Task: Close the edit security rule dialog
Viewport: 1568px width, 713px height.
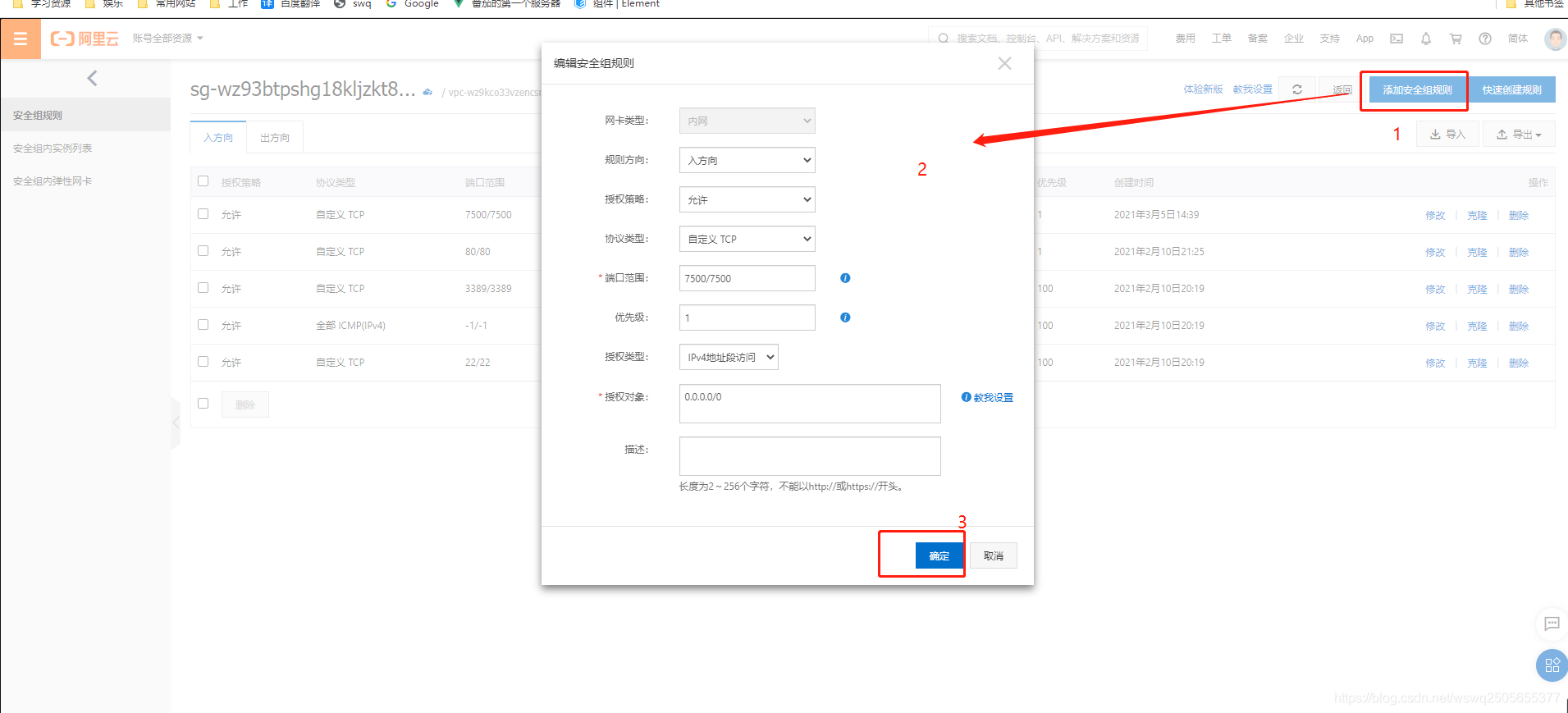Action: pyautogui.click(x=1004, y=63)
